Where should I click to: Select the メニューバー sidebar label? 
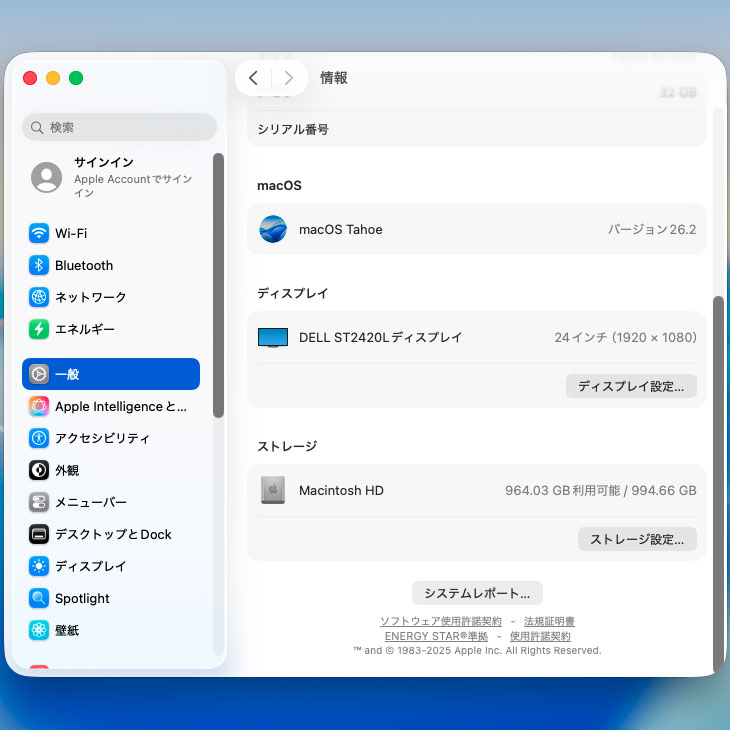coord(91,502)
